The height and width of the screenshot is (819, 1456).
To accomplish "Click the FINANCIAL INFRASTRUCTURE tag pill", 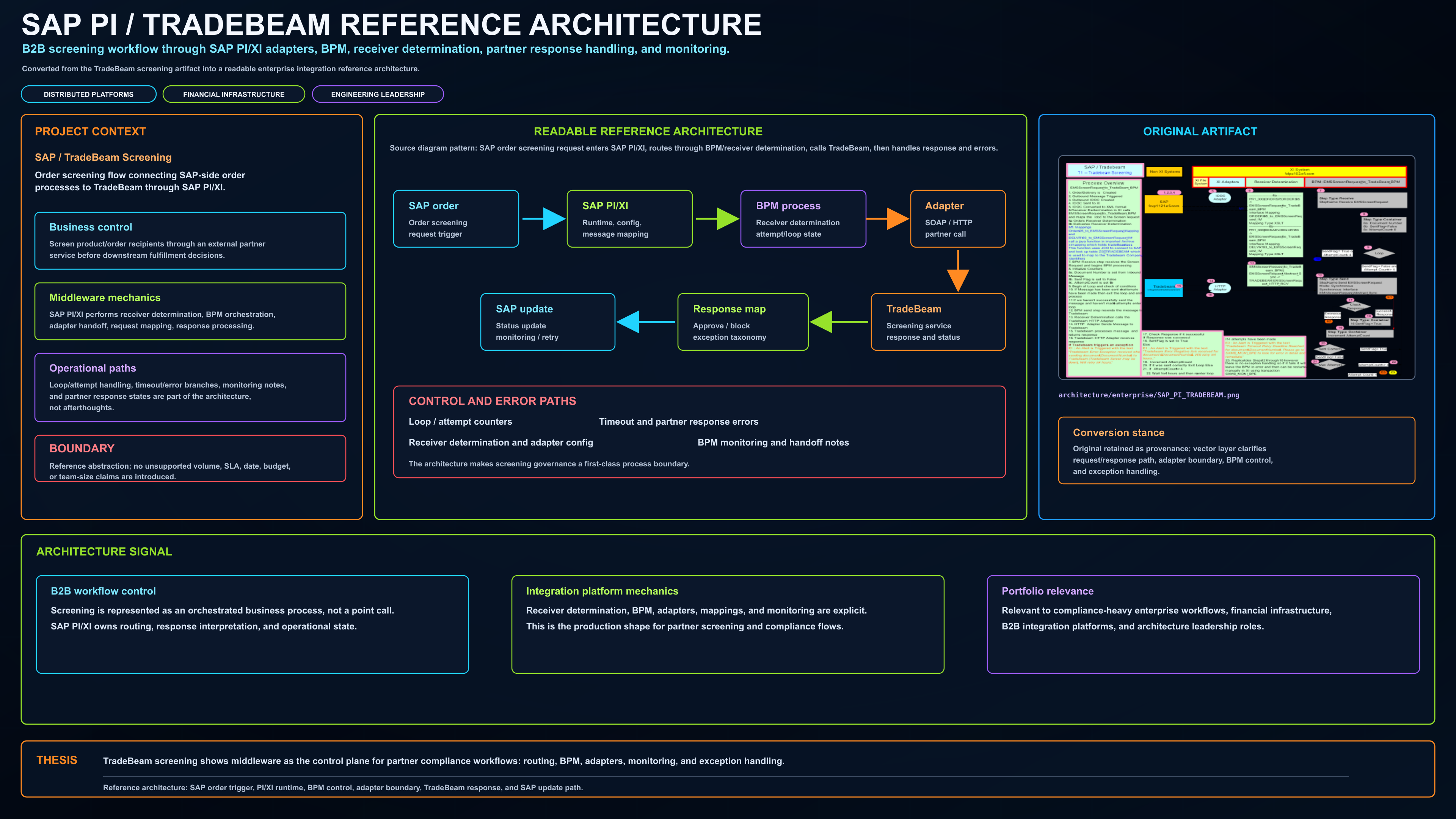I will pos(234,94).
